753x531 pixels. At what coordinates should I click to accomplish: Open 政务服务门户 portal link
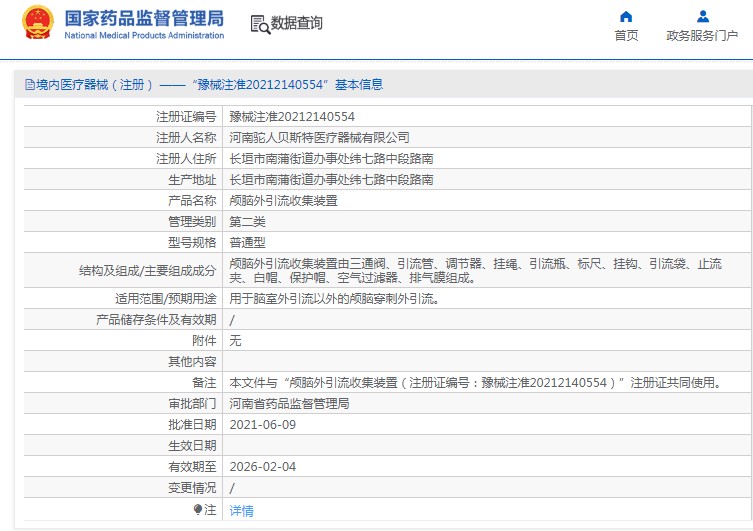tap(702, 36)
